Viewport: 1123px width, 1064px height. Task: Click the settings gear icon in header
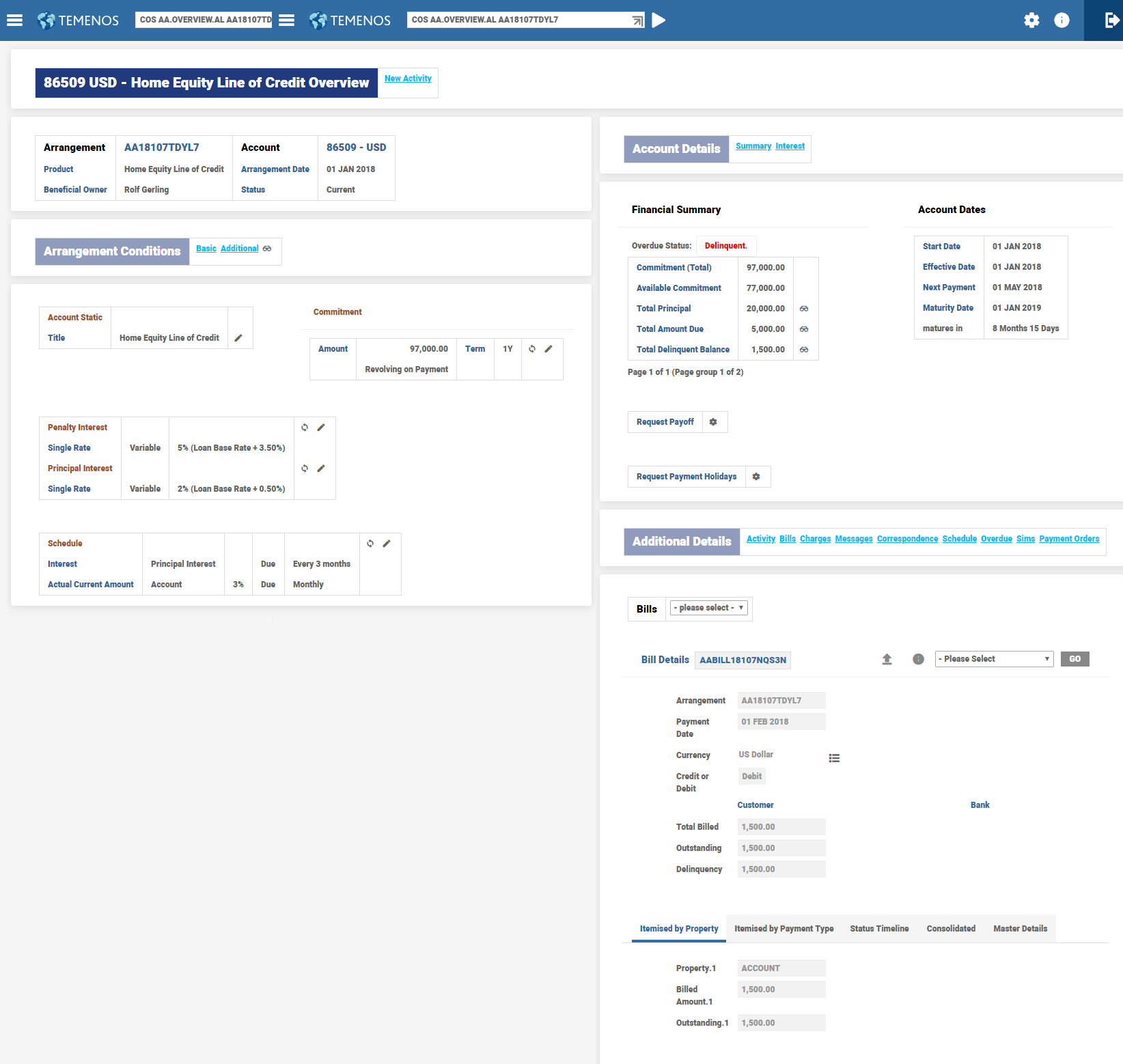pyautogui.click(x=1031, y=20)
